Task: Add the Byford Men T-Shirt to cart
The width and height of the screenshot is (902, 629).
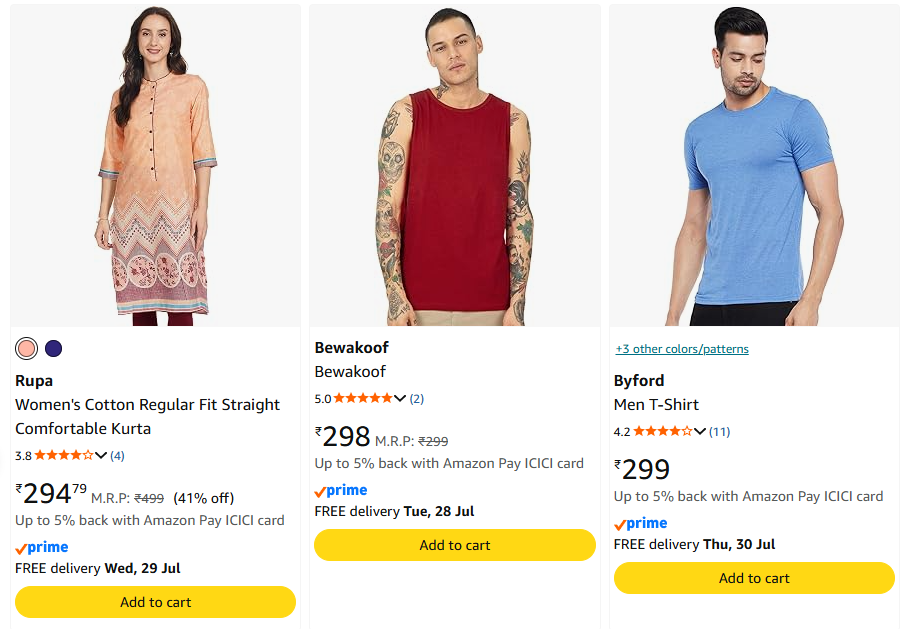Action: pos(754,578)
